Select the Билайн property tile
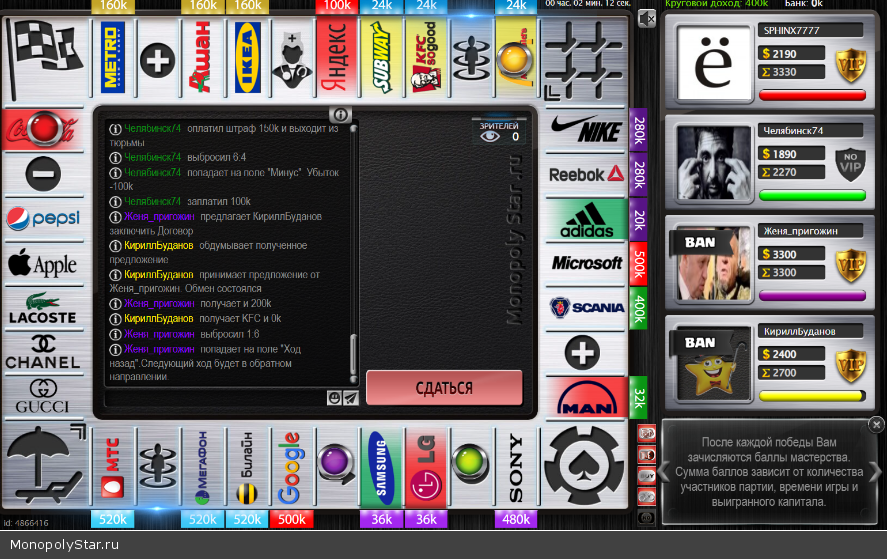This screenshot has width=887, height=559. click(x=247, y=467)
